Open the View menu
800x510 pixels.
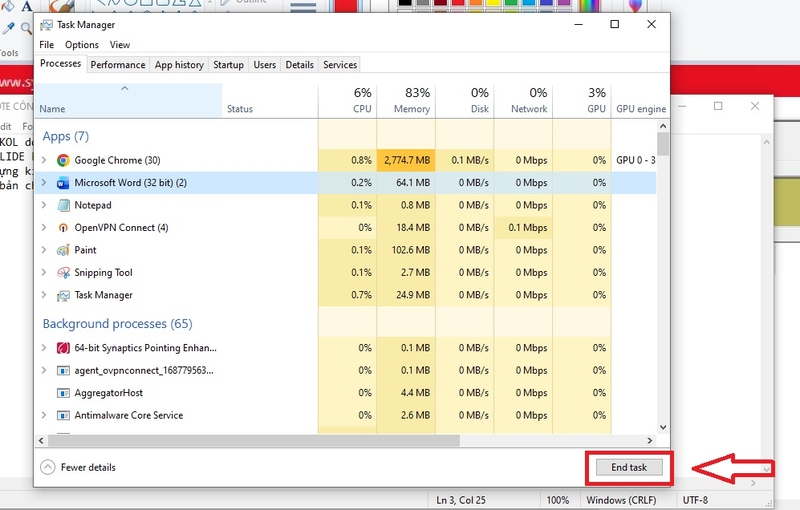[120, 45]
